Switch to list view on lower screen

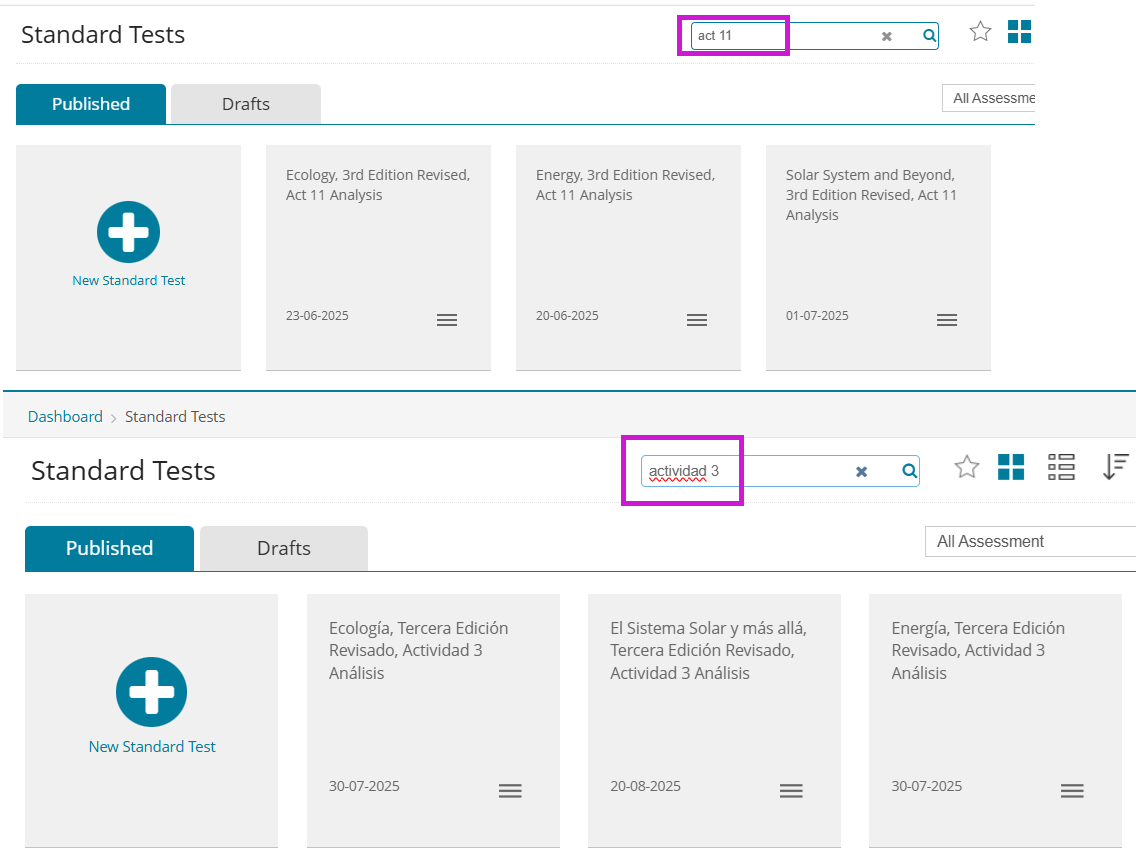point(1061,466)
